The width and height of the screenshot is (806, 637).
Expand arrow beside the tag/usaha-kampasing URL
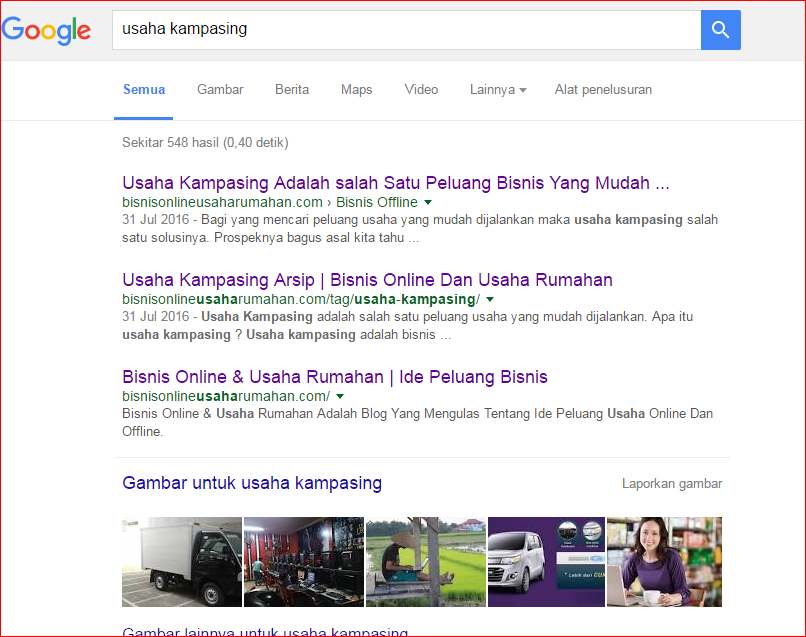pos(490,300)
